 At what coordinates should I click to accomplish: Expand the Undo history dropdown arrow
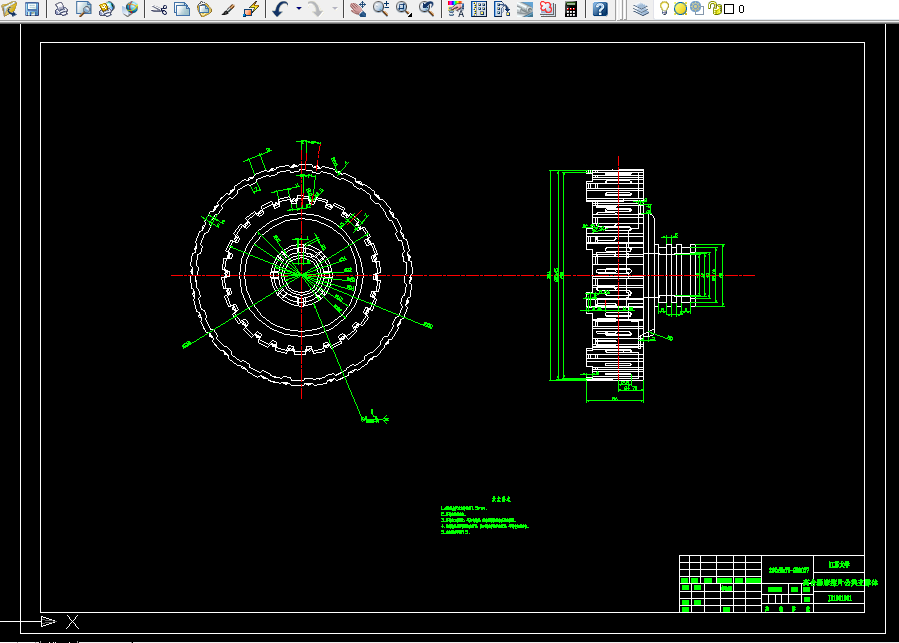(299, 9)
